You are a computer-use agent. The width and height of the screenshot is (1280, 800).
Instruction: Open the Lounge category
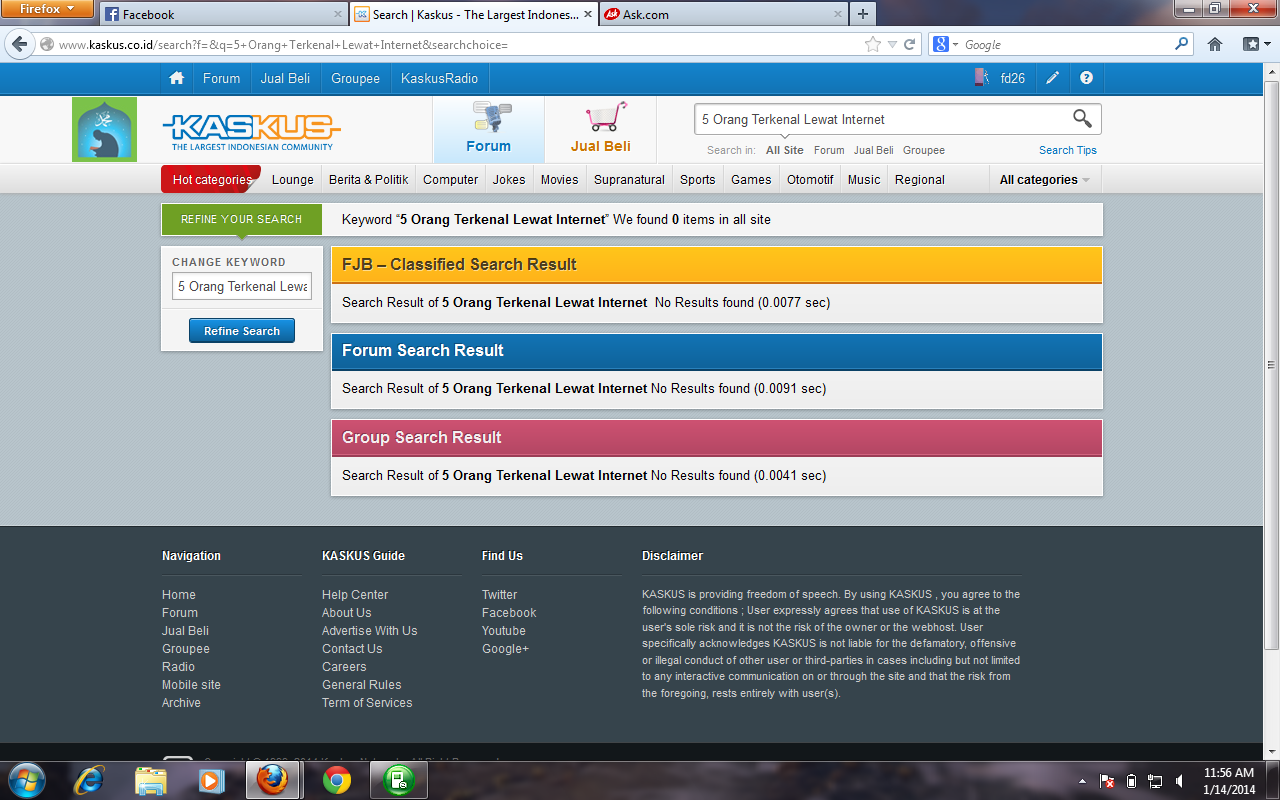tap(293, 180)
